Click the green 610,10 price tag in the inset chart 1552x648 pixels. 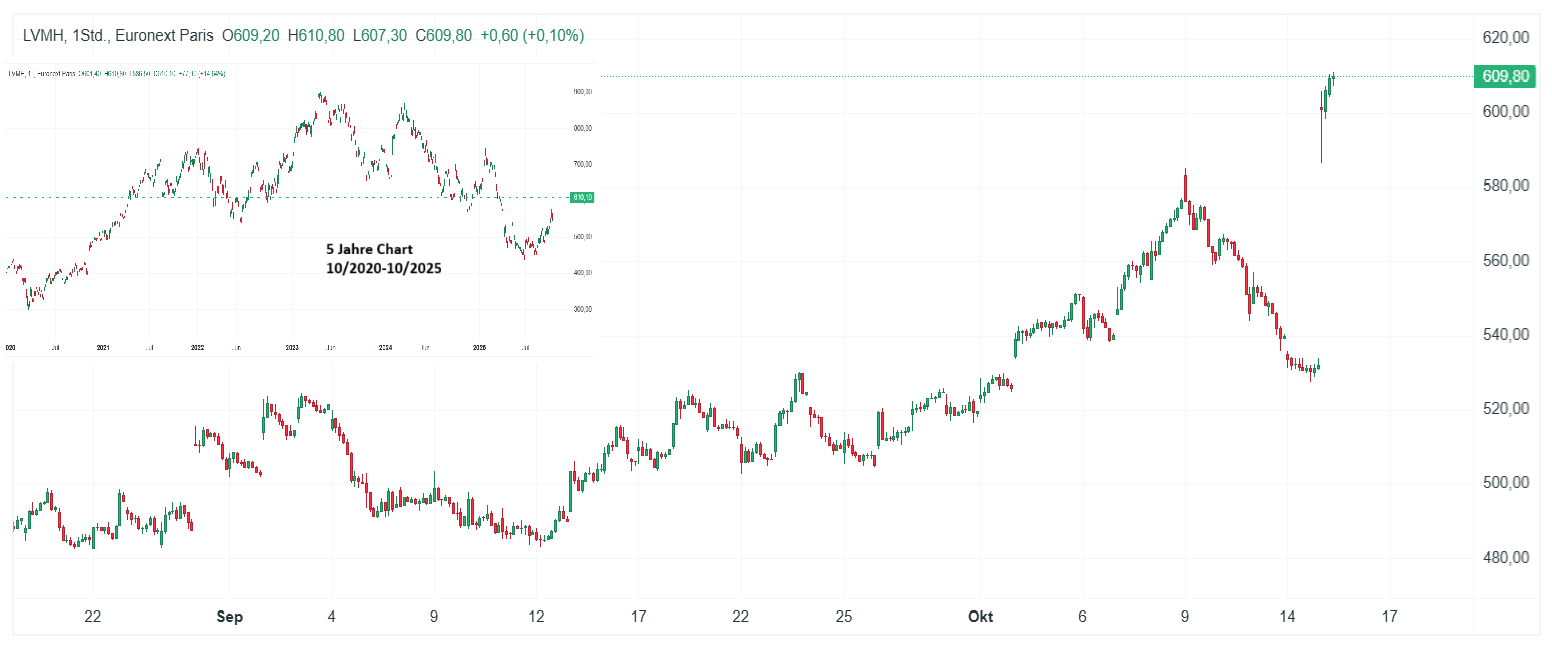click(581, 197)
